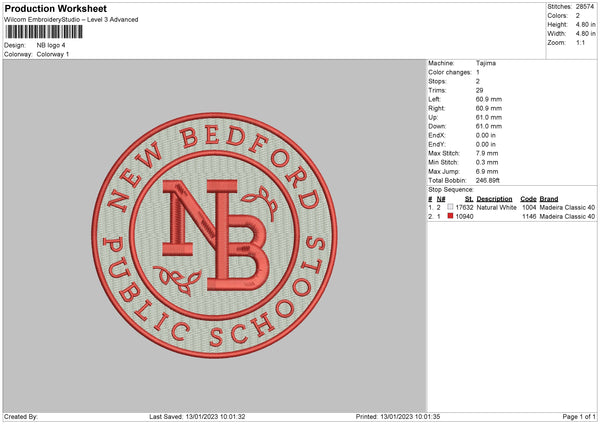This screenshot has height=424, width=600.
Task: Click the Up value '61.0 mm'
Action: [489, 117]
